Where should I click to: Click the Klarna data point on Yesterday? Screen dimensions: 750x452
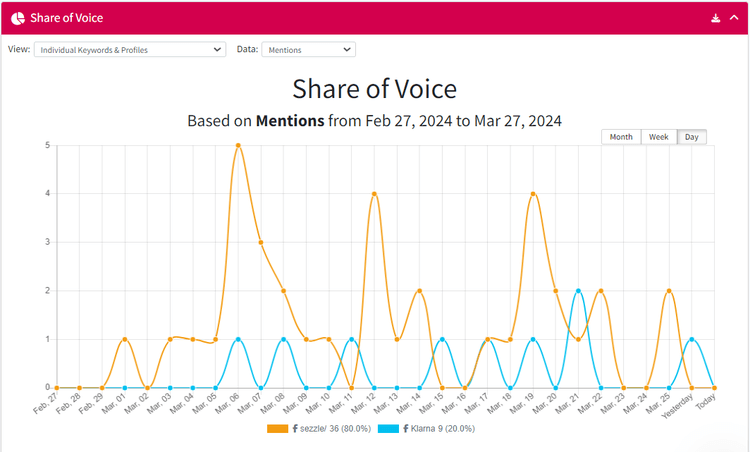(692, 339)
